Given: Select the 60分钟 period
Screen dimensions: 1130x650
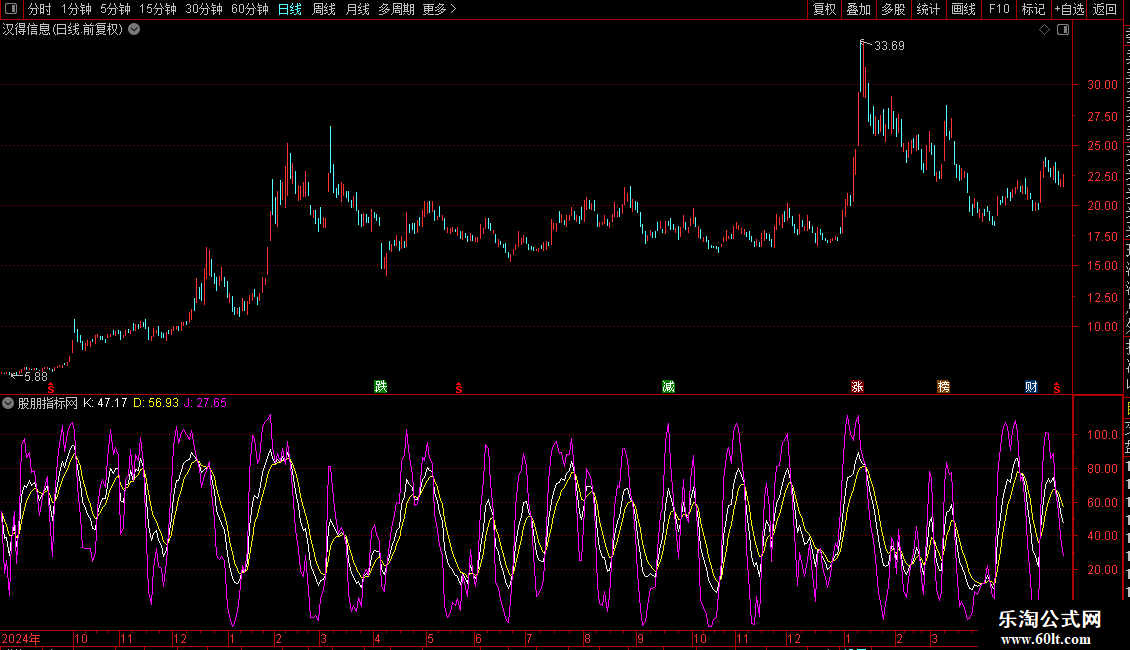Looking at the screenshot, I should tap(250, 9).
